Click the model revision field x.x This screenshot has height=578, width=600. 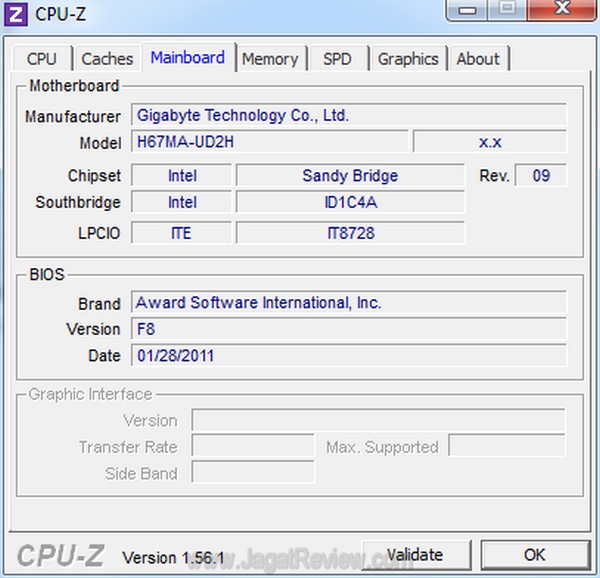(x=490, y=142)
